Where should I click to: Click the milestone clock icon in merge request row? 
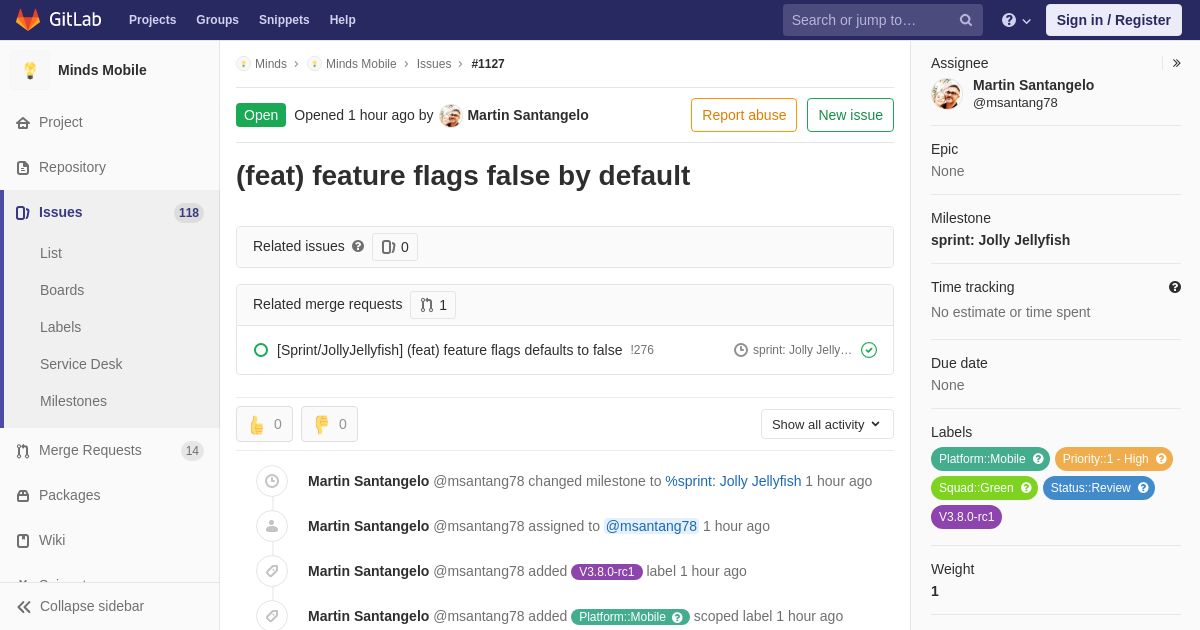coord(741,350)
